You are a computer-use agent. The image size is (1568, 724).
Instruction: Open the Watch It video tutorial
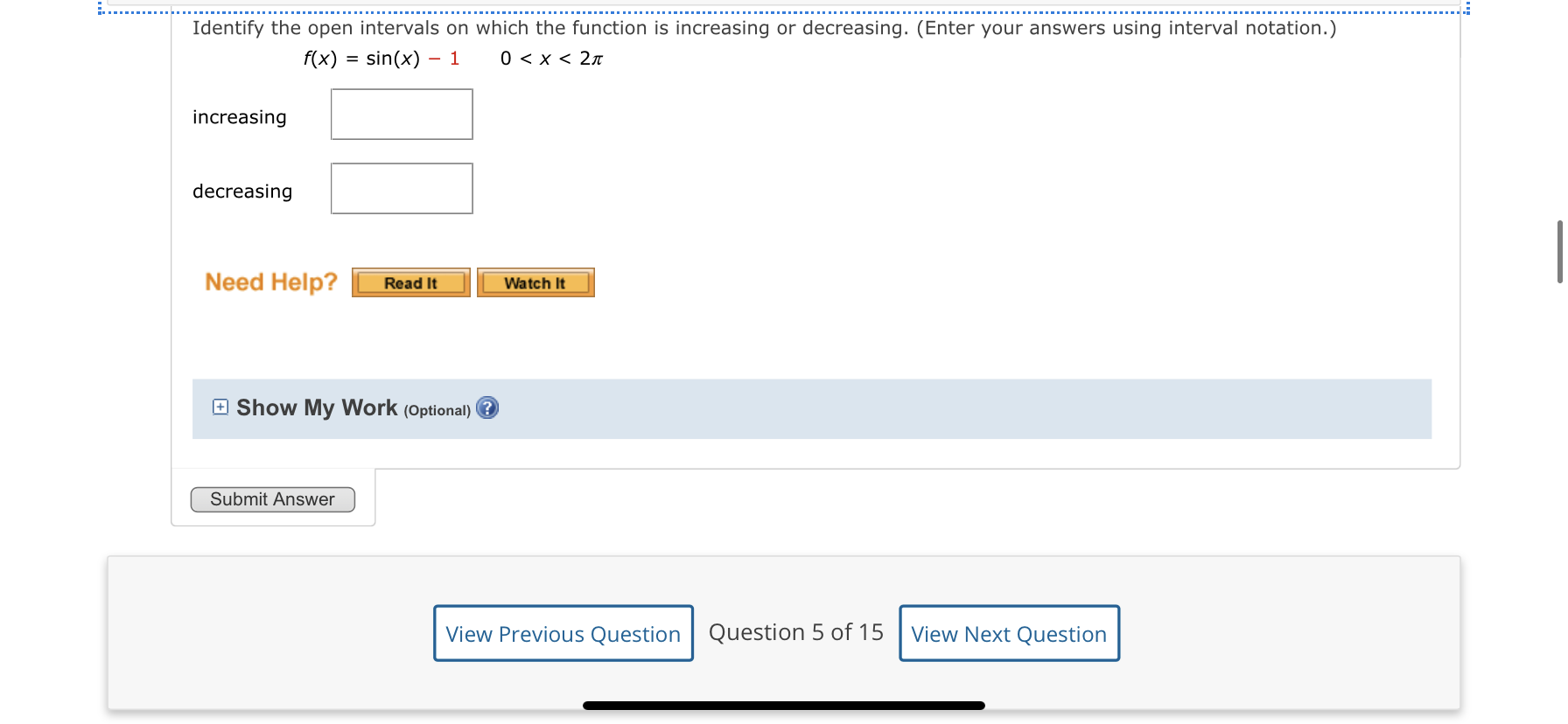point(535,282)
